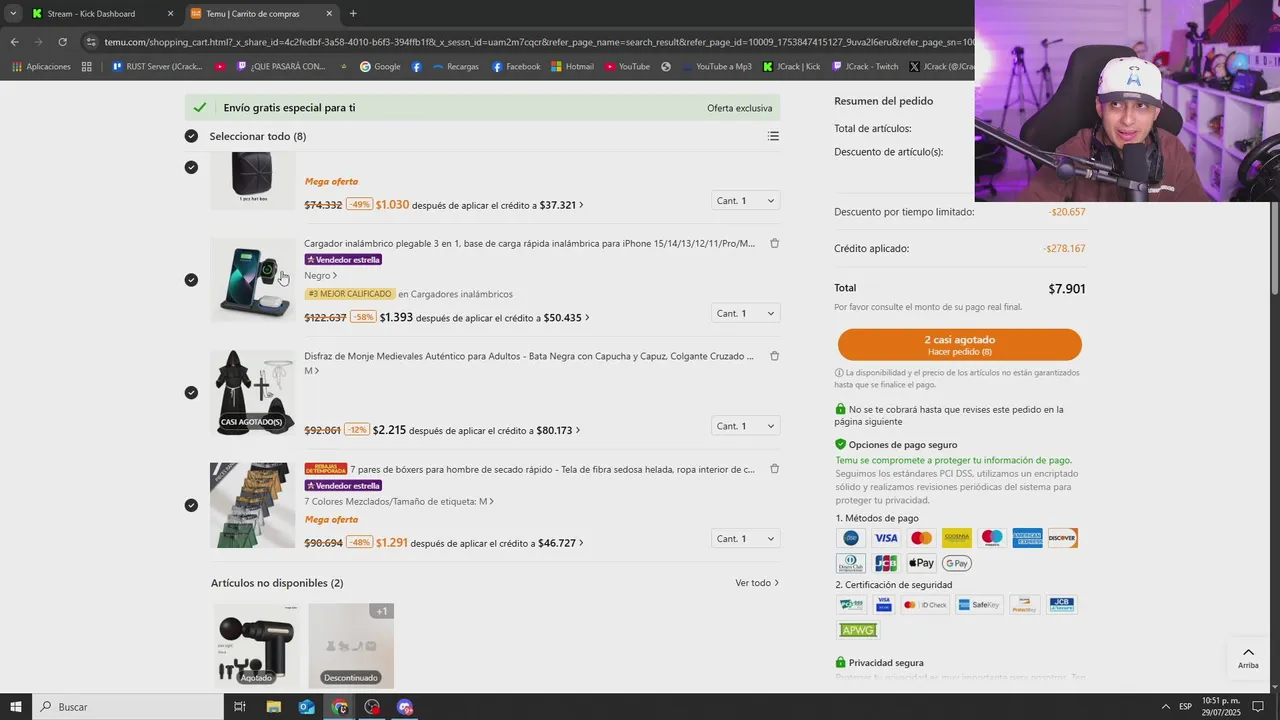The width and height of the screenshot is (1280, 720).
Task: Open the tab search dropdown in Chrome
Action: [x=13, y=14]
